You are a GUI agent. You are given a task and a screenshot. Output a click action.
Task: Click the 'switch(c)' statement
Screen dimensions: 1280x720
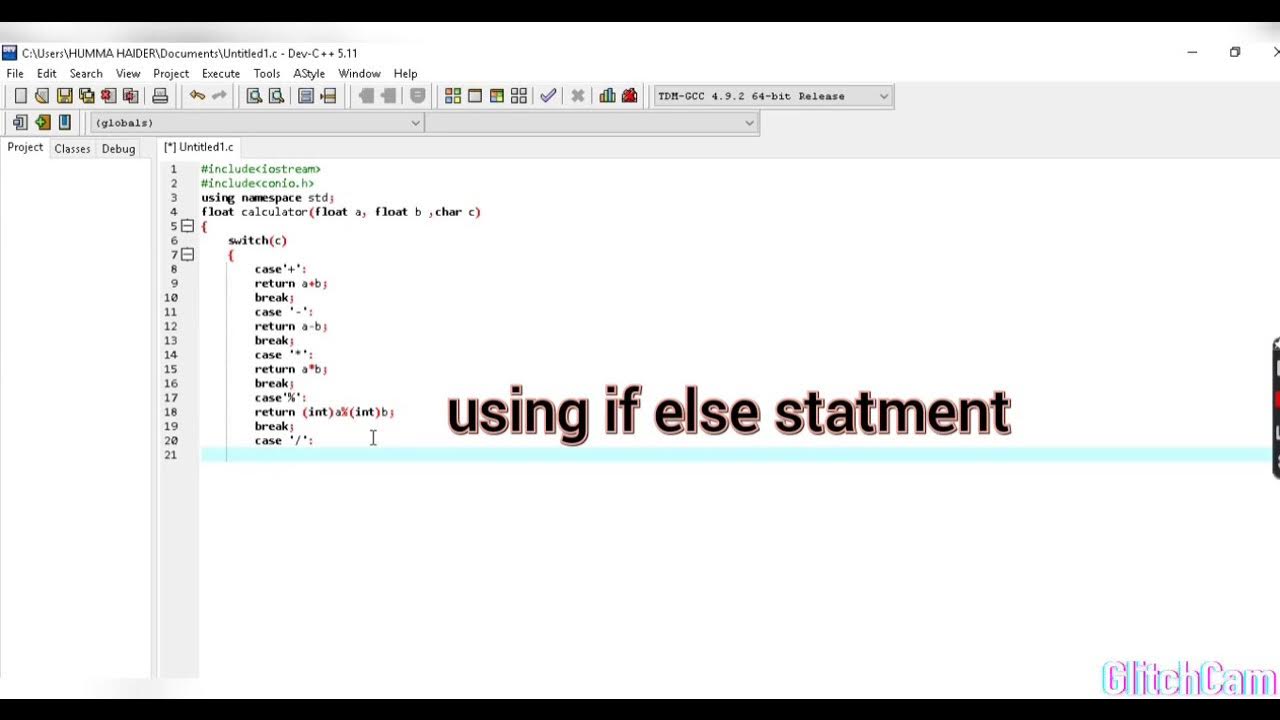[x=257, y=240]
